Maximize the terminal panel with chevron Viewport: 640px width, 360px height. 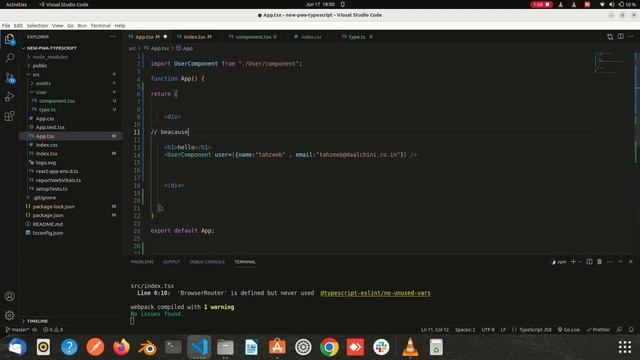(620, 262)
